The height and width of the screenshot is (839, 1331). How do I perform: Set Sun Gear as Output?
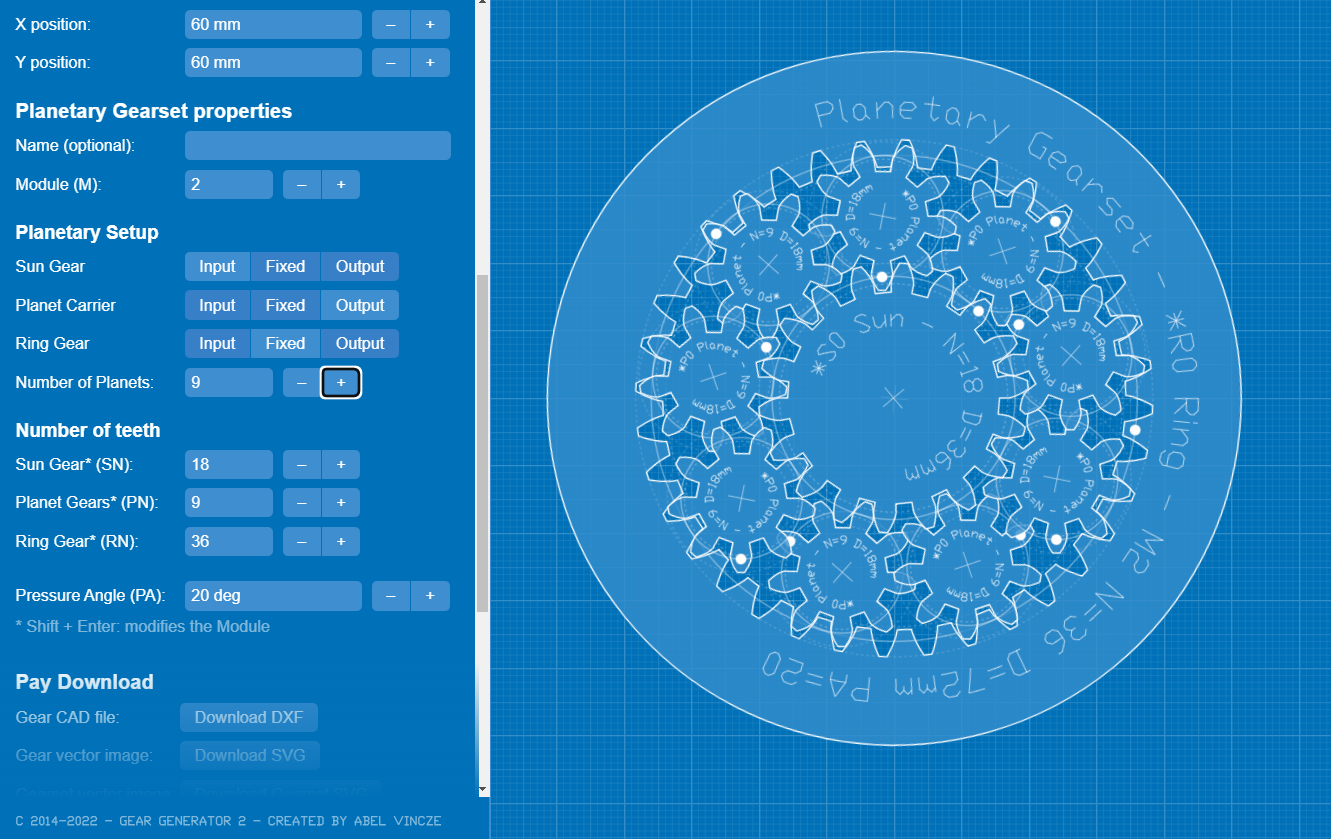360,267
